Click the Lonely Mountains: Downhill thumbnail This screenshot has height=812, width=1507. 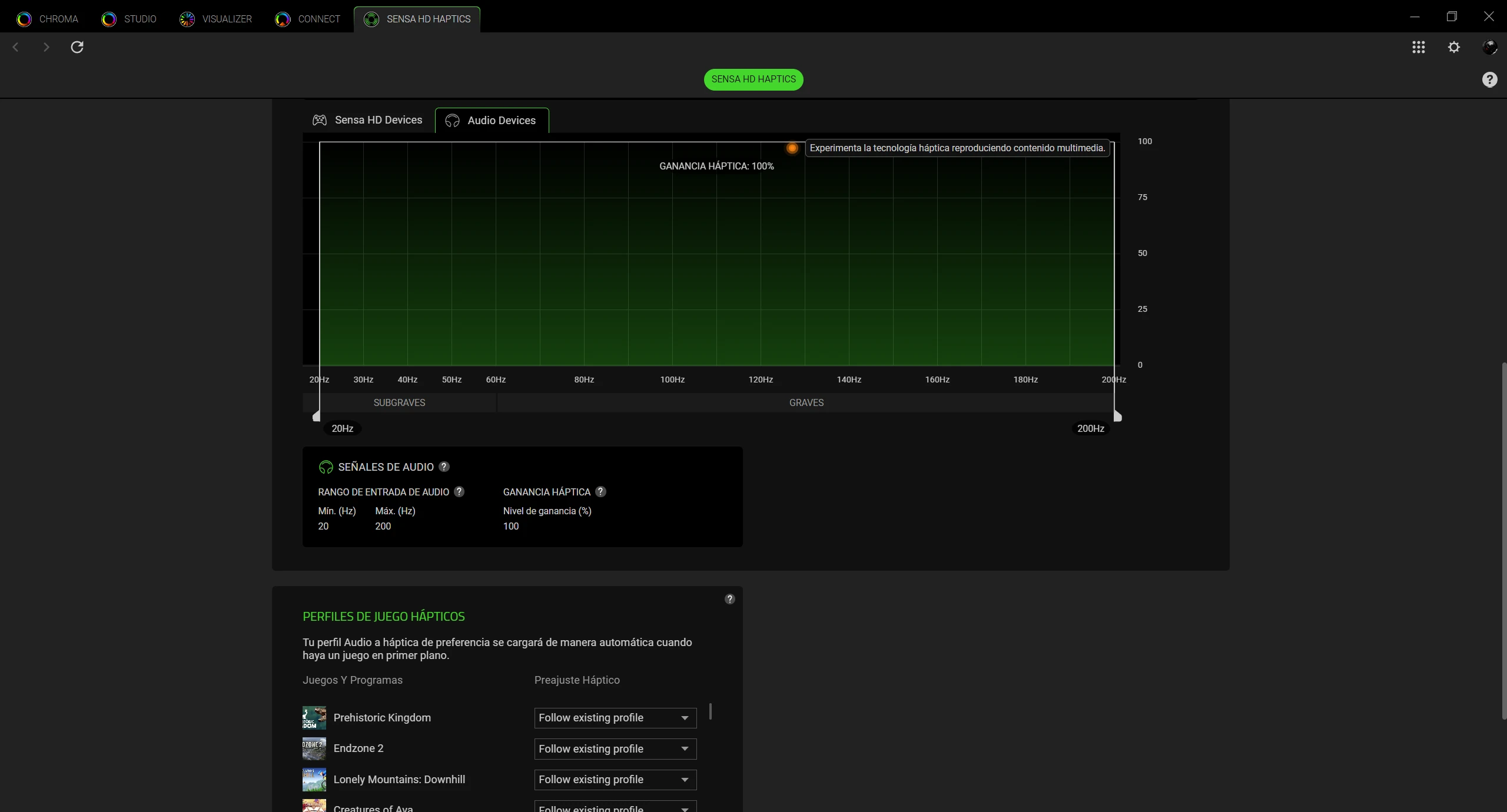314,780
